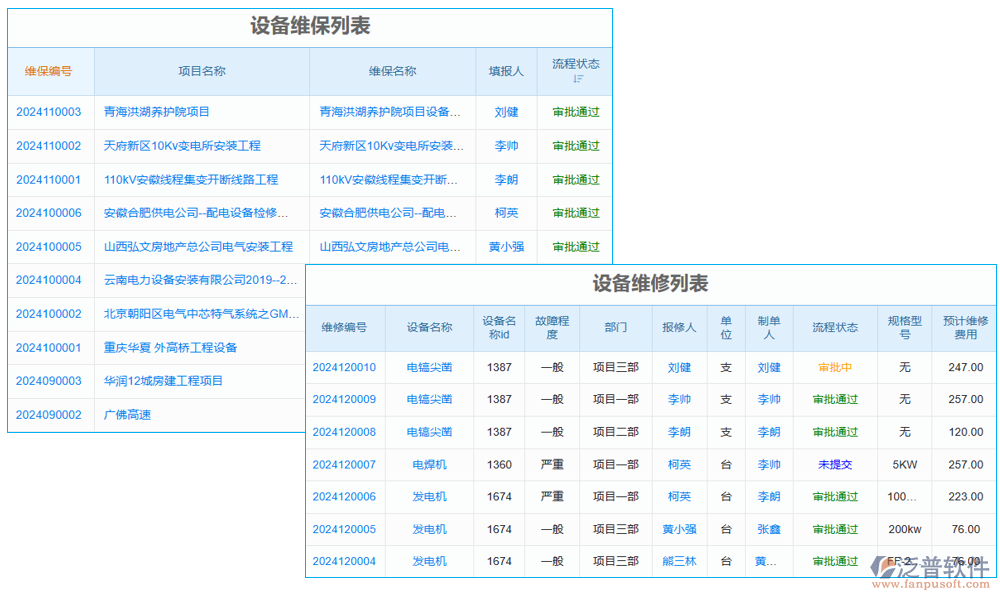Click the 未提交 status of record 2024120007

[836, 464]
